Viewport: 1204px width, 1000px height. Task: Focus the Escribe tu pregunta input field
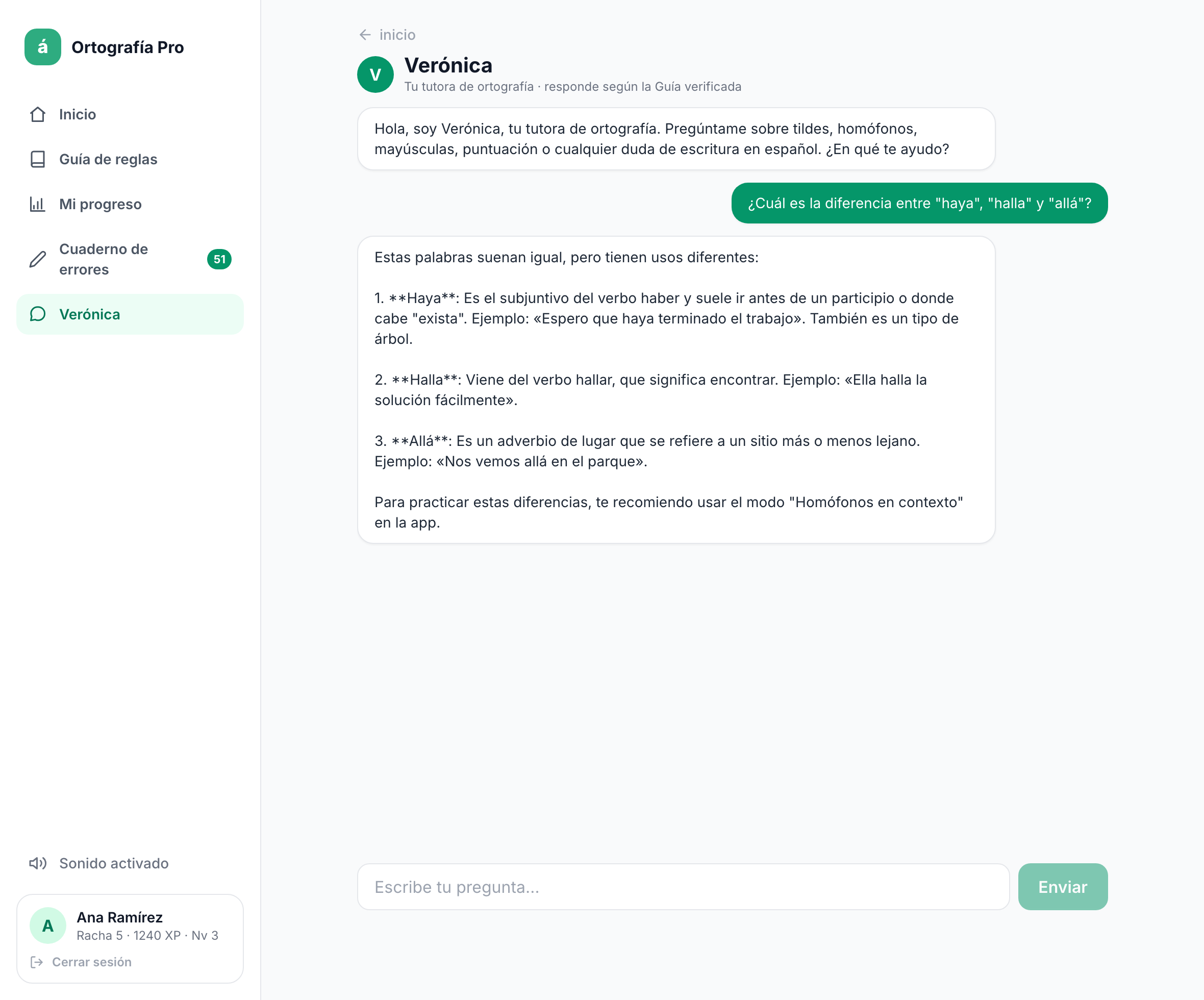[683, 886]
